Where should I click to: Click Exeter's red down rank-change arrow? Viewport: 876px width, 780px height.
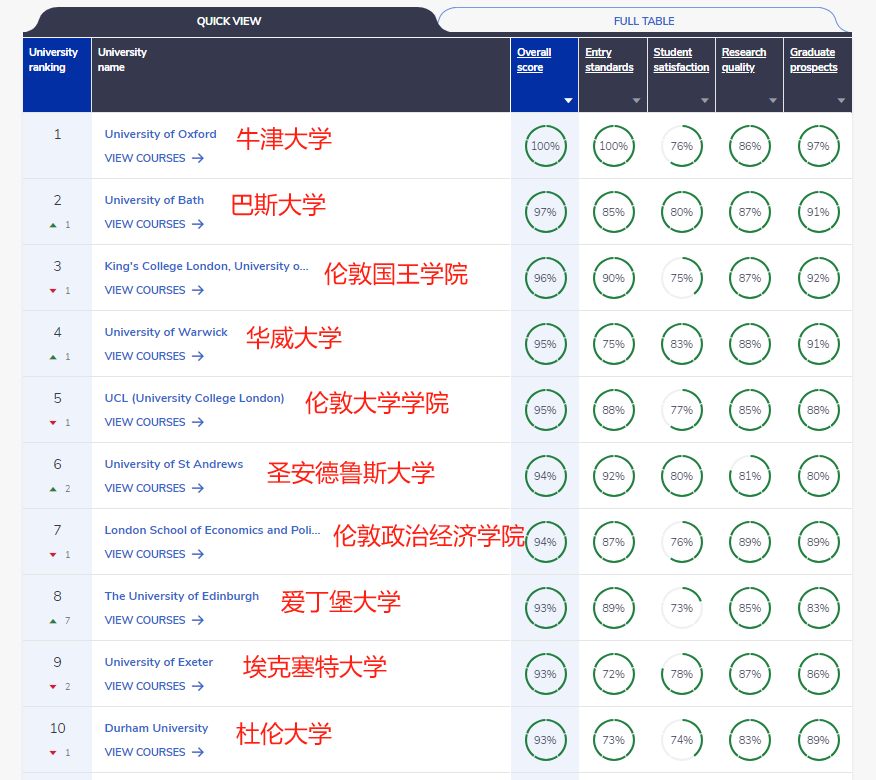click(x=53, y=686)
